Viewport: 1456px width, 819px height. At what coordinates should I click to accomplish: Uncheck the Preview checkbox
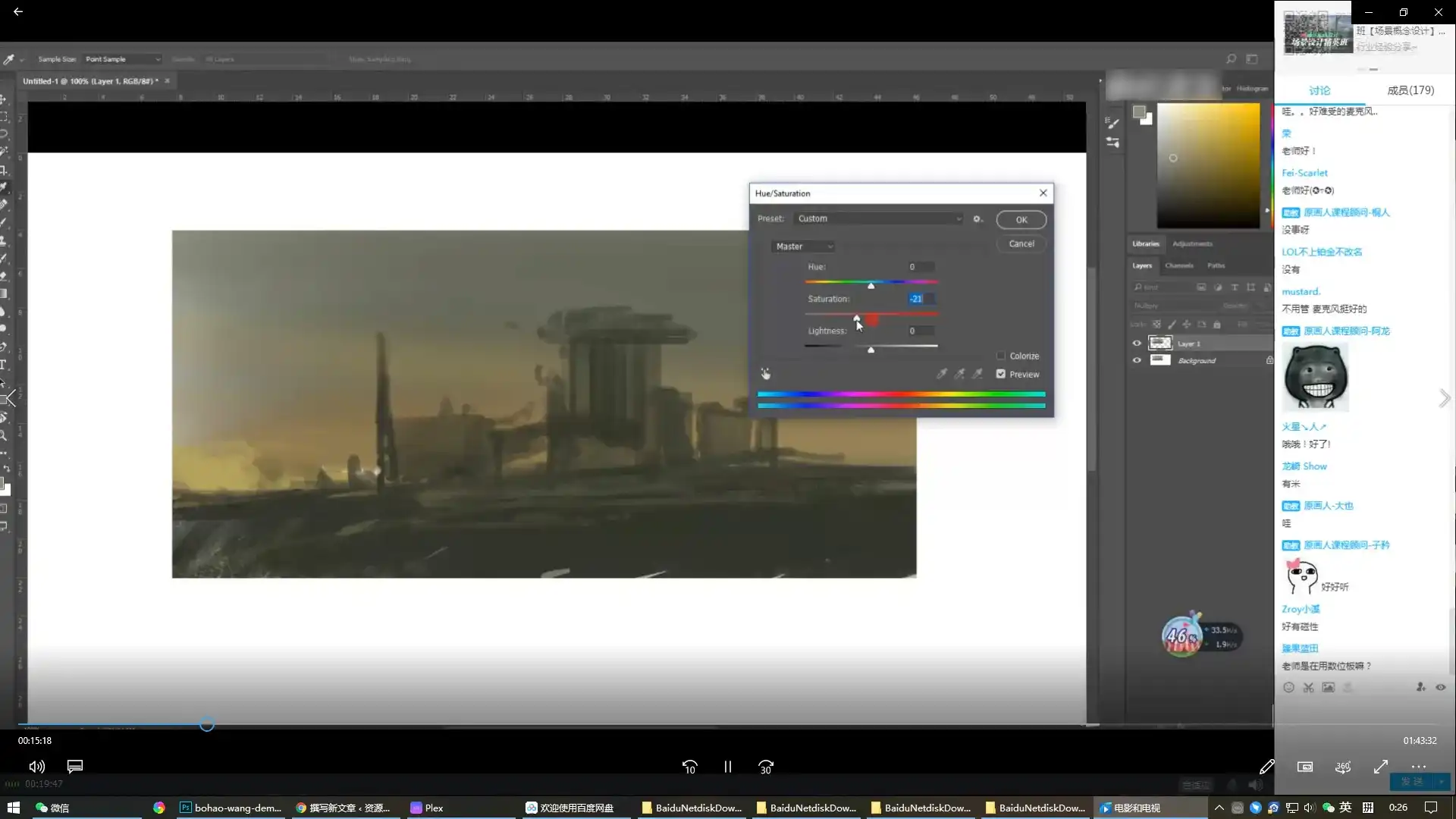coord(1001,374)
